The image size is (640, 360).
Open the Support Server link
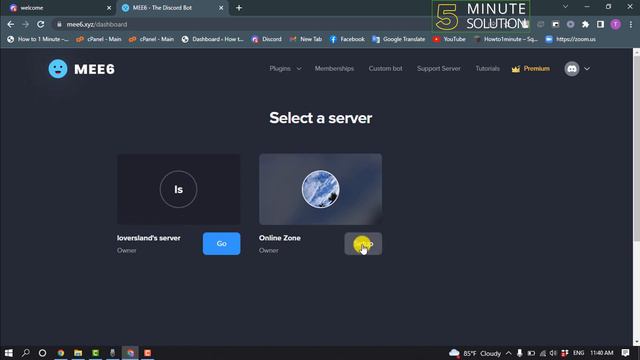439,69
